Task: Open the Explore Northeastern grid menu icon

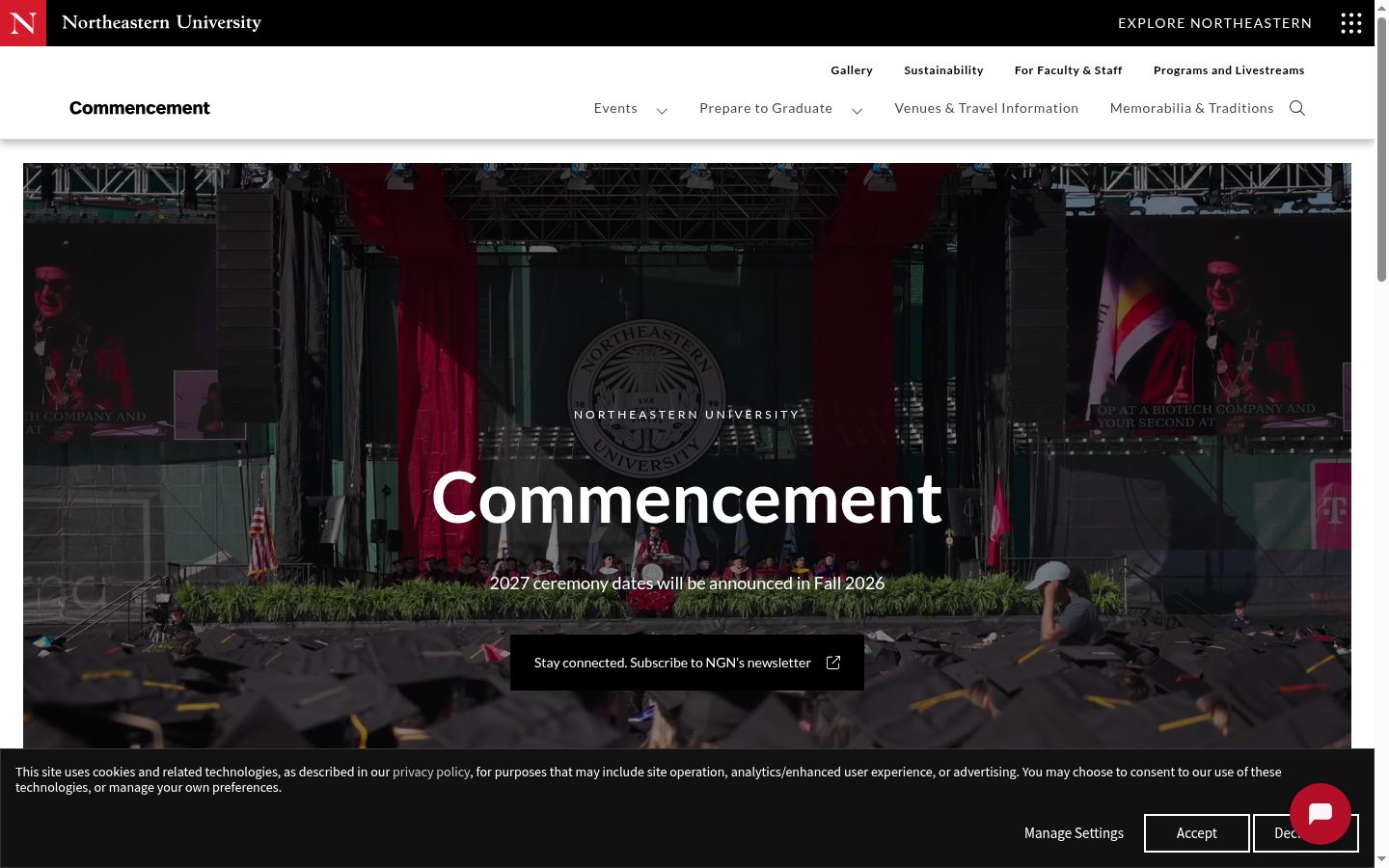Action: pyautogui.click(x=1351, y=23)
